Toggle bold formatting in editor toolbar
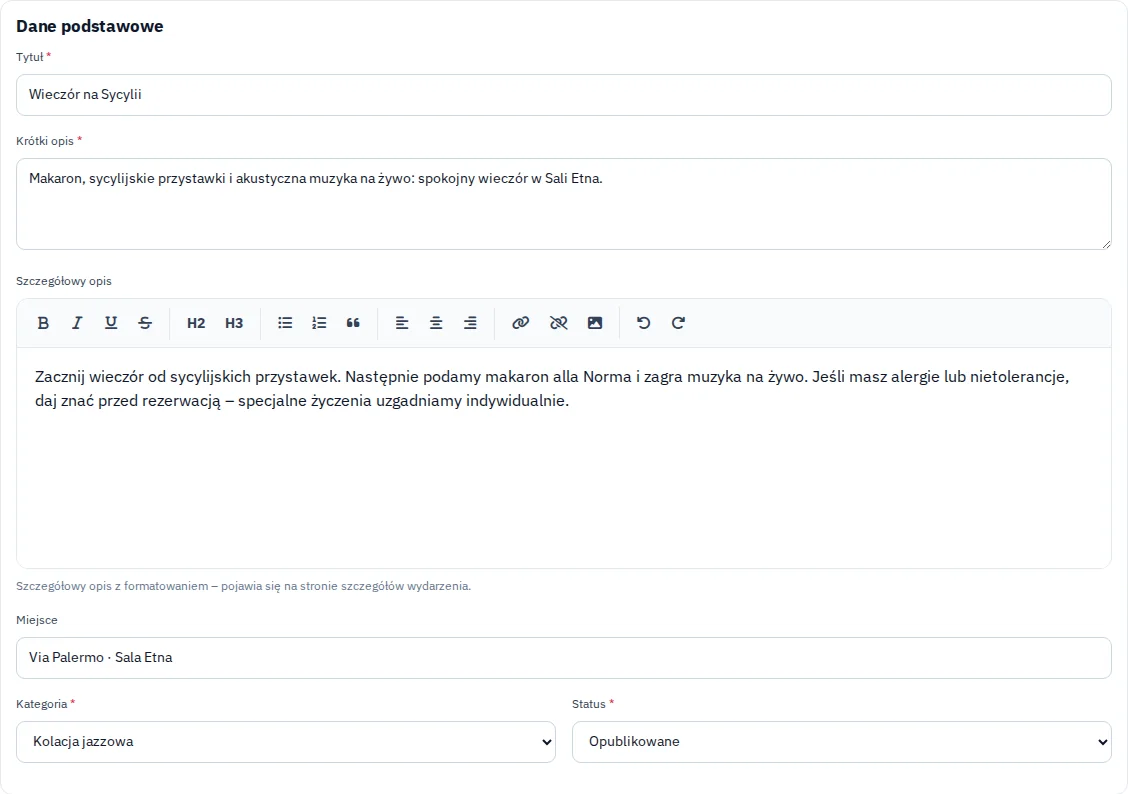 click(x=43, y=323)
